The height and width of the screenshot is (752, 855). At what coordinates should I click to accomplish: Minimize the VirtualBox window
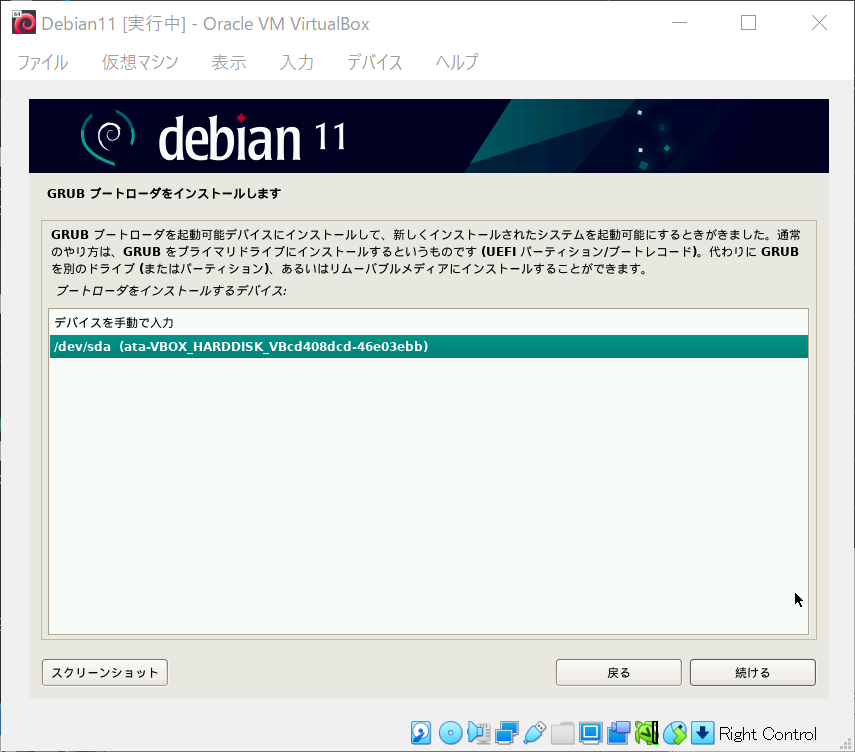[x=679, y=23]
